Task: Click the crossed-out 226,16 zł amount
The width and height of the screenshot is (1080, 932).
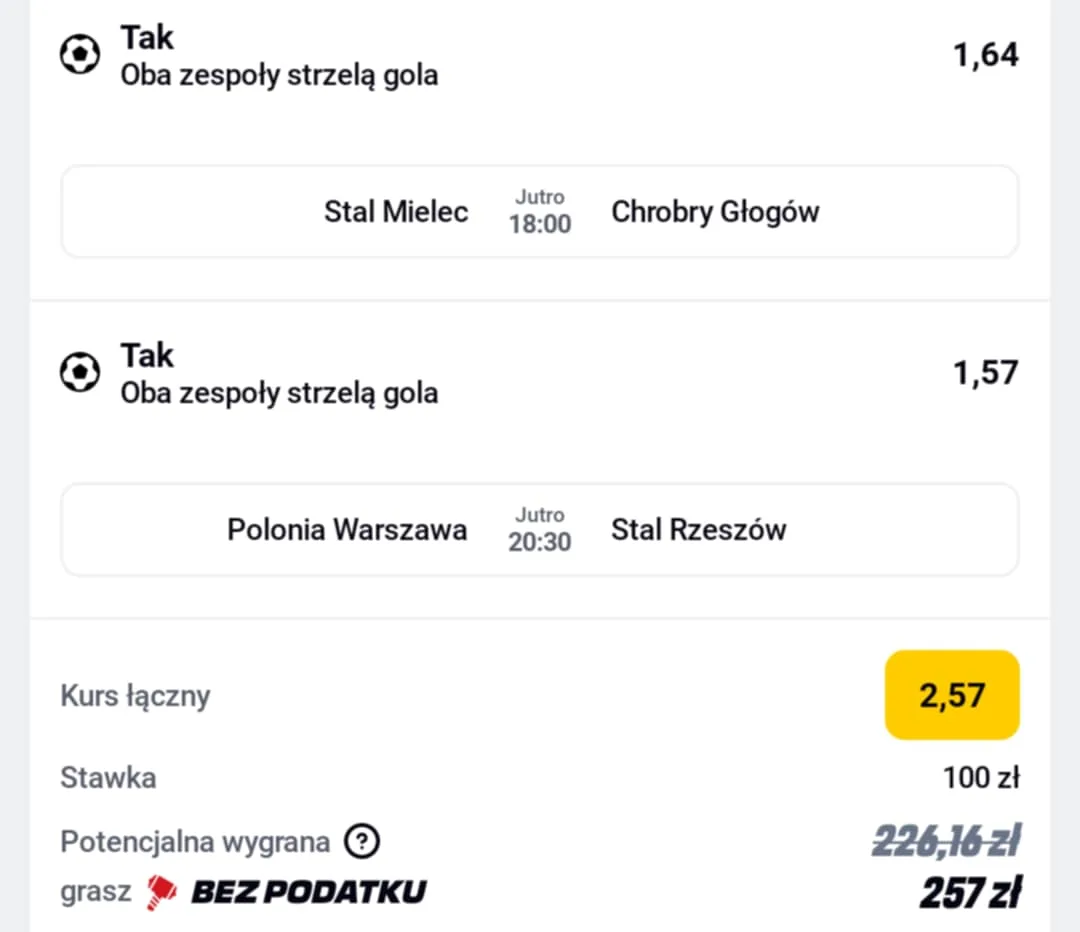Action: (945, 842)
